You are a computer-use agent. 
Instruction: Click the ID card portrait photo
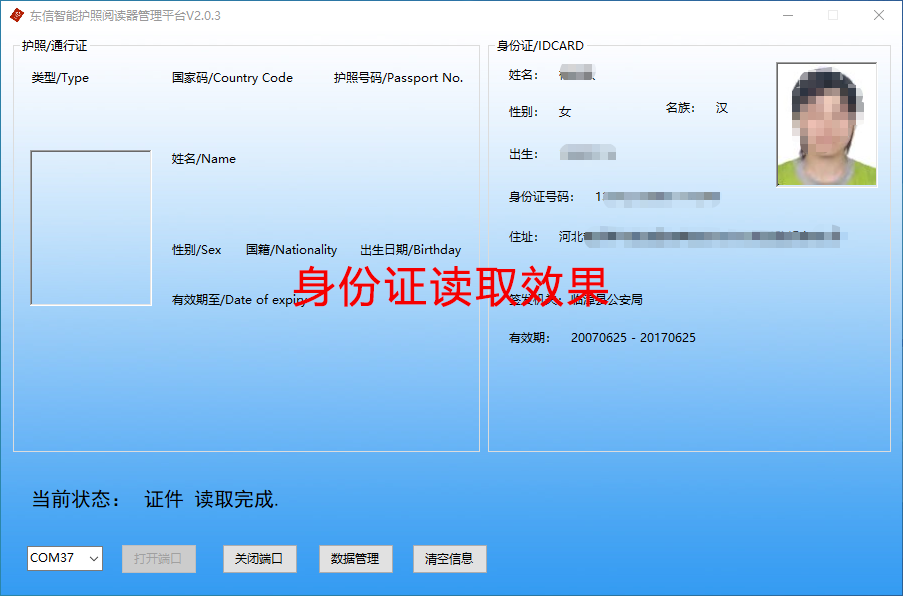826,123
